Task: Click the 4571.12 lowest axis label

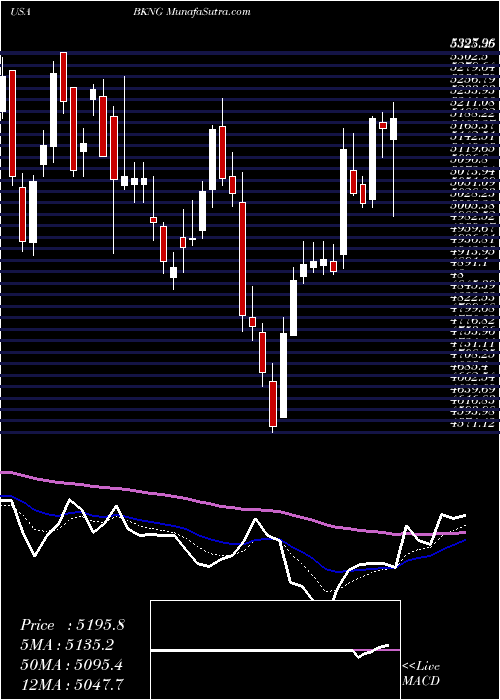Action: (473, 424)
